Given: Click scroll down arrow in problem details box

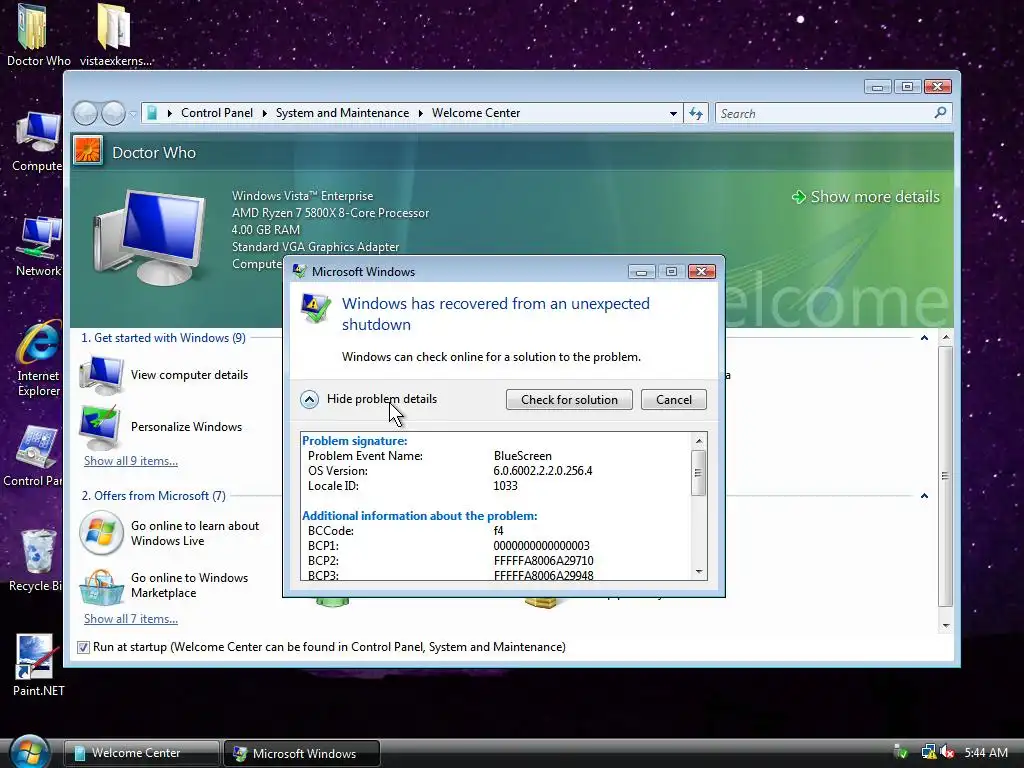Looking at the screenshot, I should pyautogui.click(x=699, y=571).
